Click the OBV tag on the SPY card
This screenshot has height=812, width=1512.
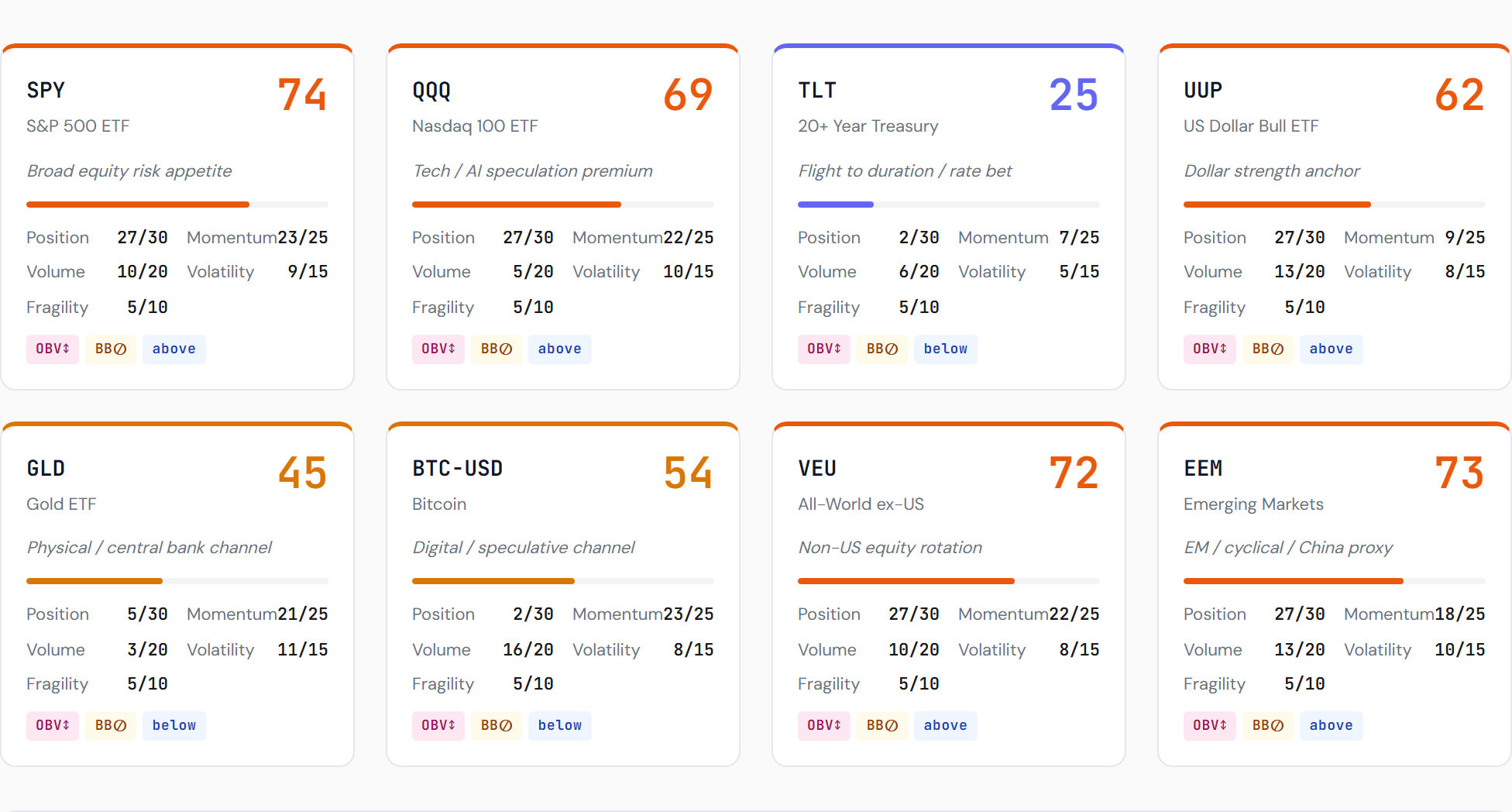coord(53,349)
